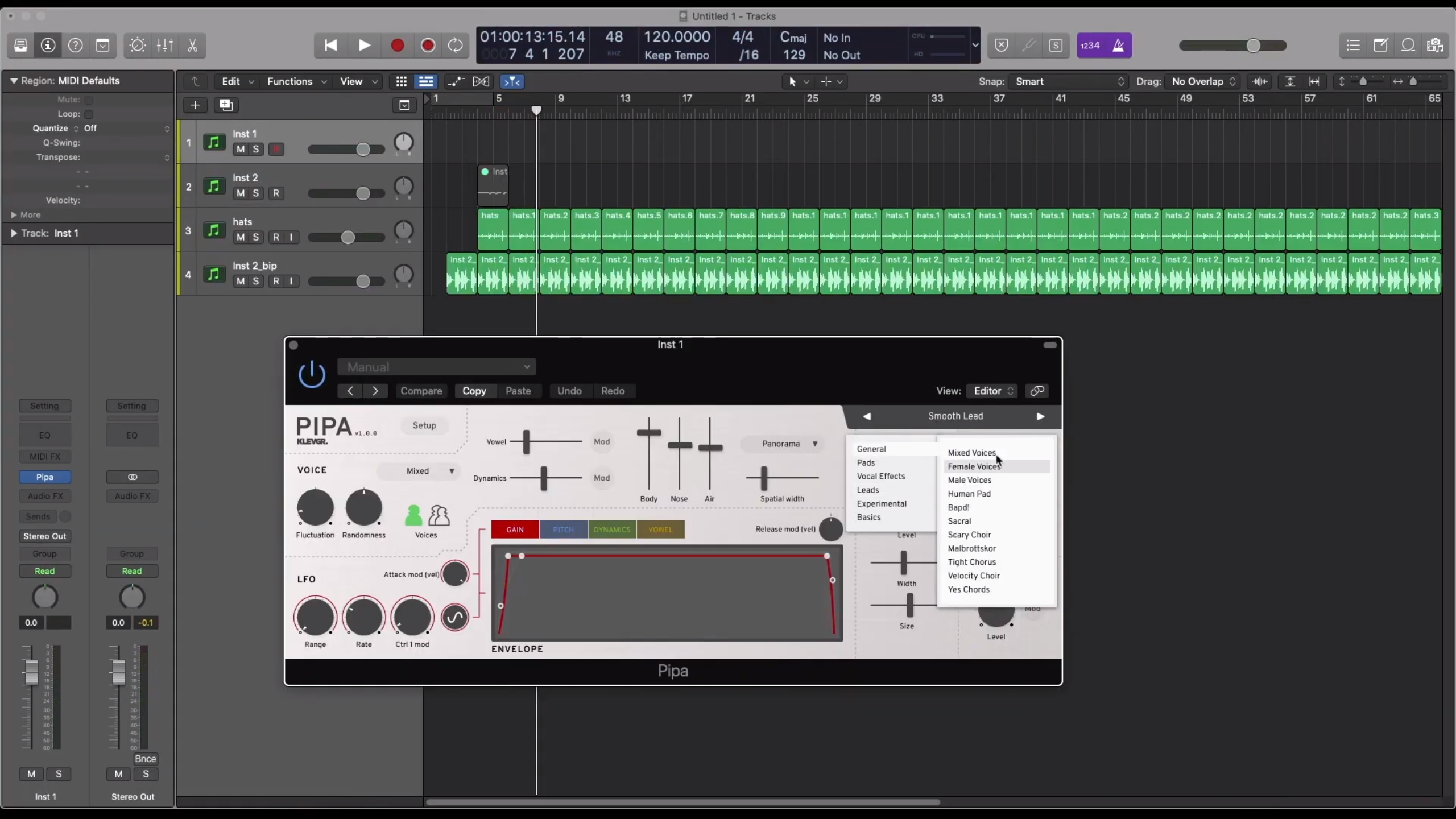Open Quick Help question mark icon

[75, 45]
